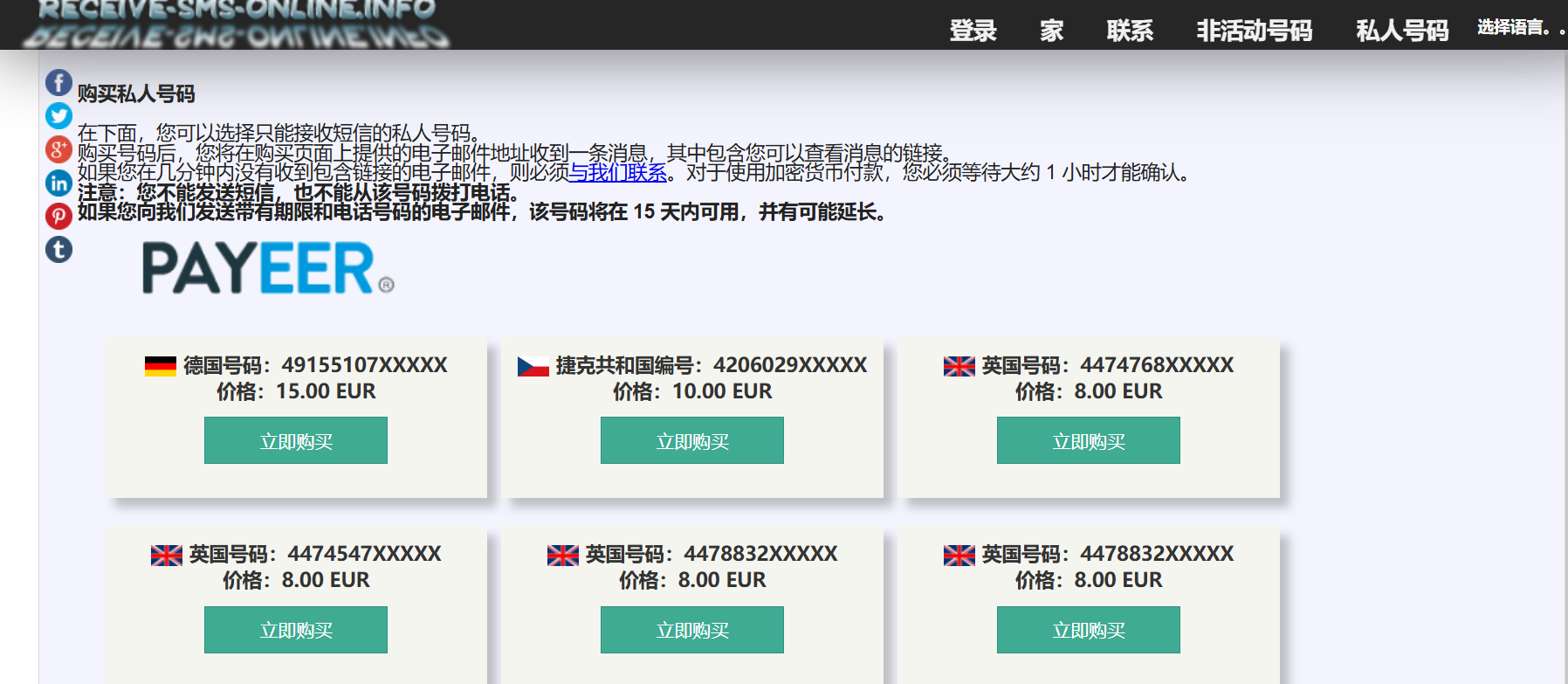Open the 联系 contact page
This screenshot has width=1568, height=684.
click(1131, 31)
